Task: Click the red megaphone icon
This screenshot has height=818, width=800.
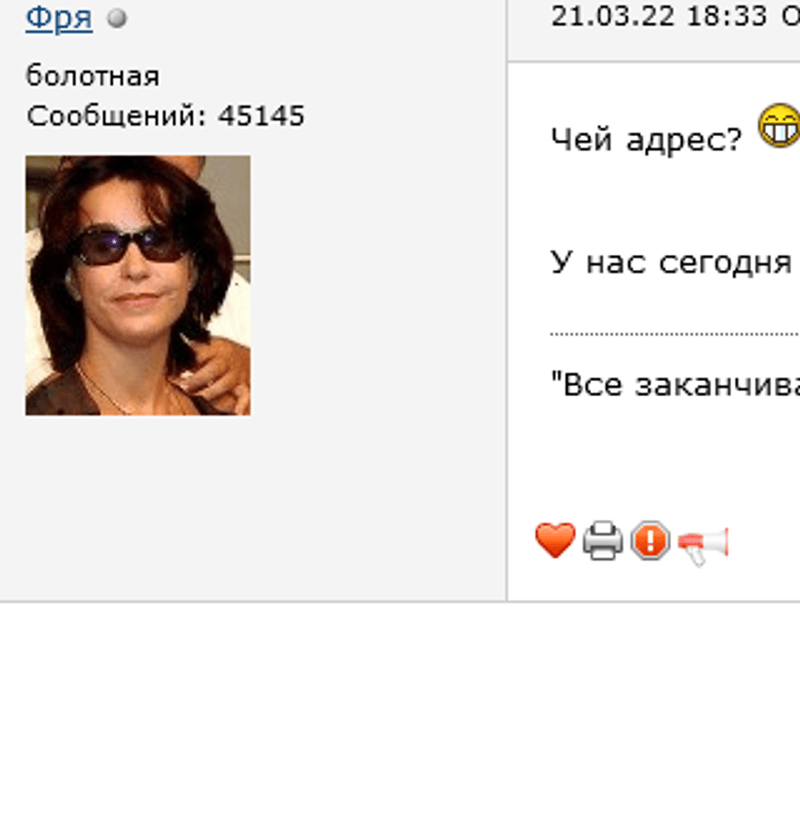Action: tap(703, 545)
